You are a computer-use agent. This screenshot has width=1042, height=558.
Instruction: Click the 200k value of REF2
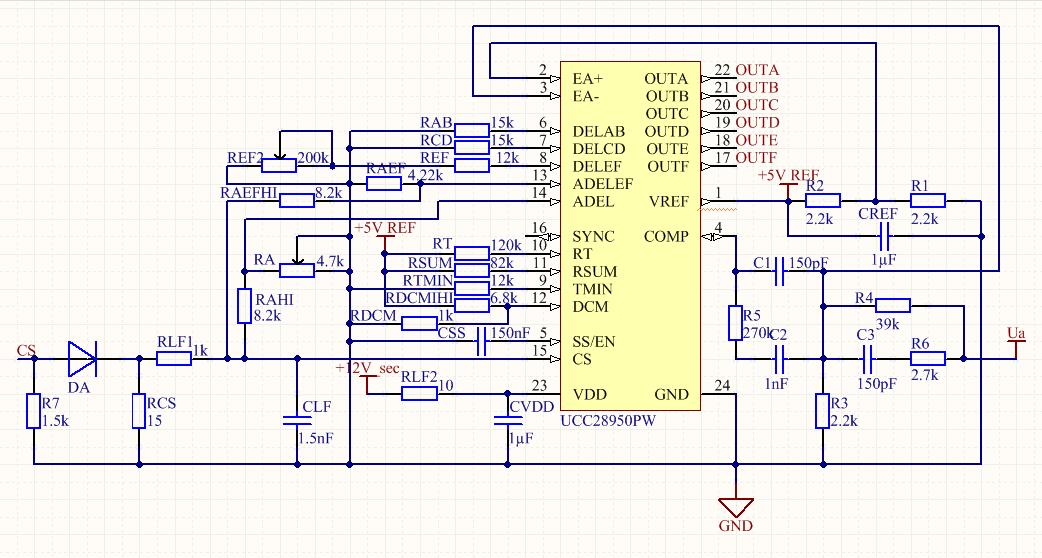click(x=312, y=158)
